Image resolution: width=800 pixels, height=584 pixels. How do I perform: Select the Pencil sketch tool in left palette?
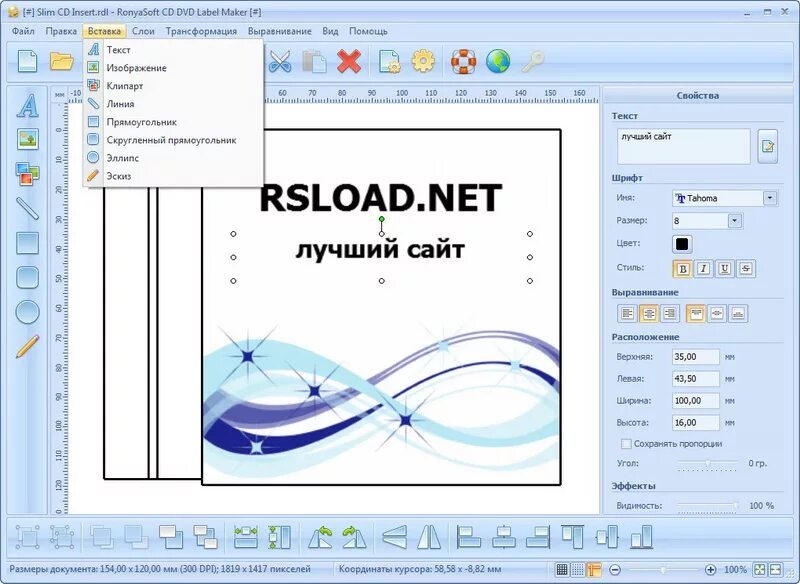tap(28, 346)
